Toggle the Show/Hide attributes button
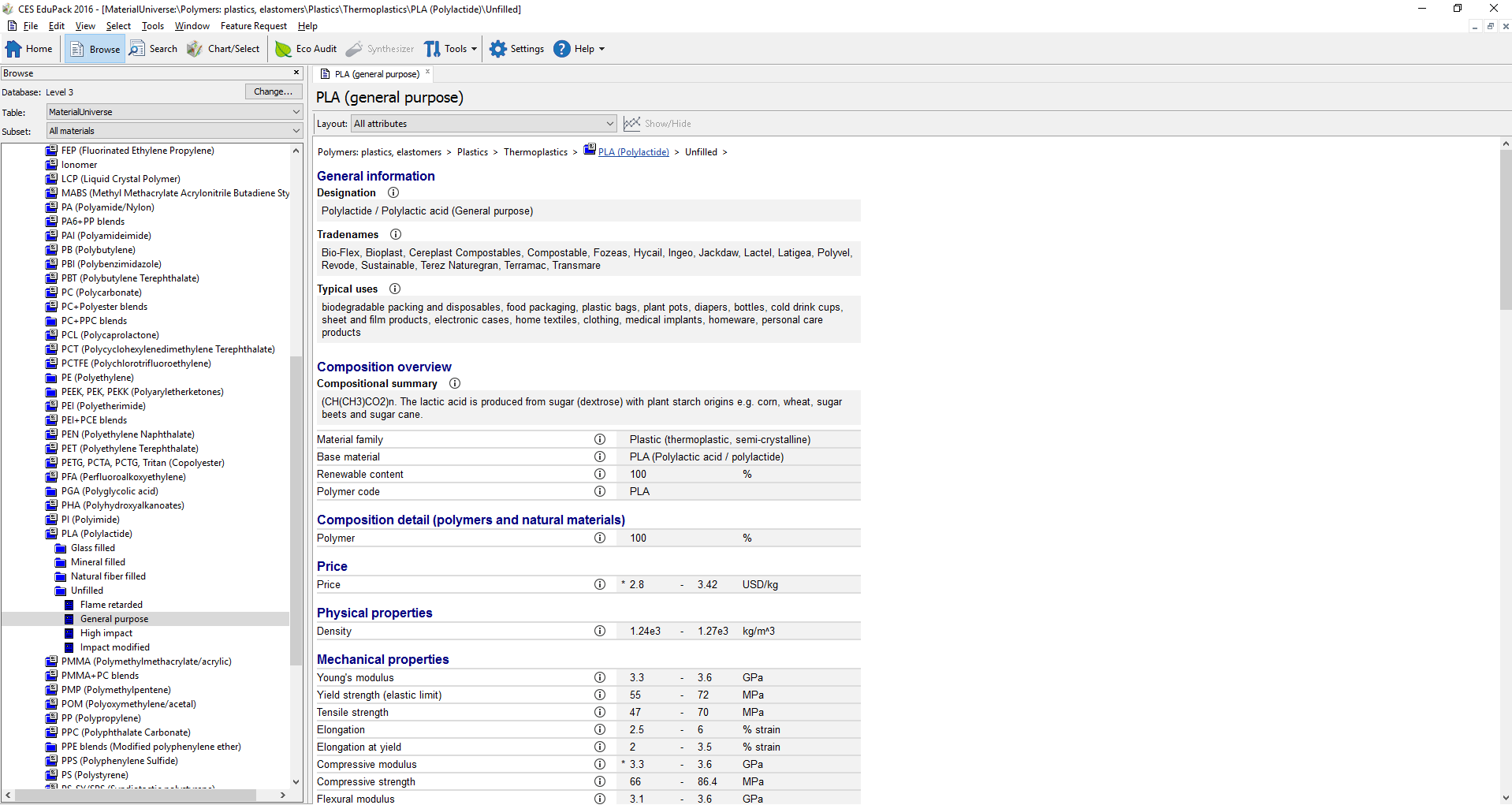The width and height of the screenshot is (1512, 805). [657, 124]
